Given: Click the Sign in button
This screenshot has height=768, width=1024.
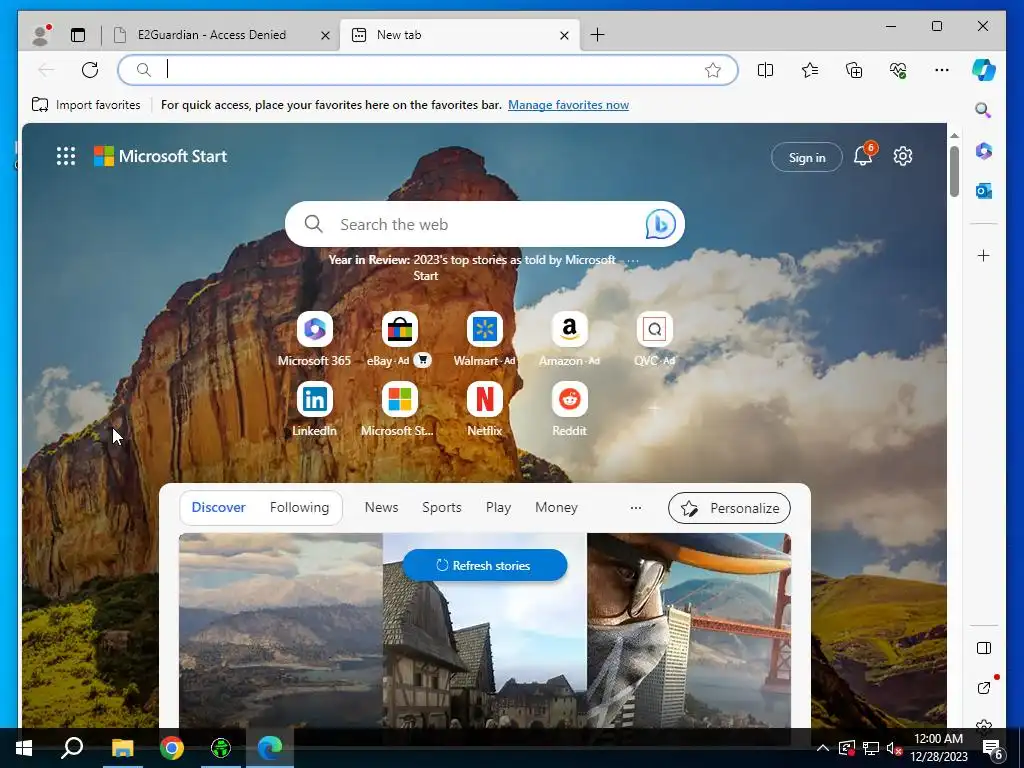Looking at the screenshot, I should point(807,157).
